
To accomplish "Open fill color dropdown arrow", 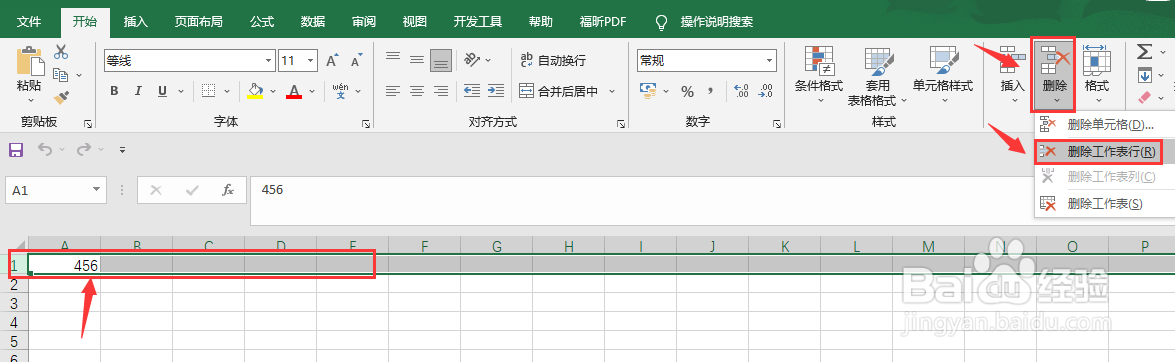I will (x=273, y=91).
